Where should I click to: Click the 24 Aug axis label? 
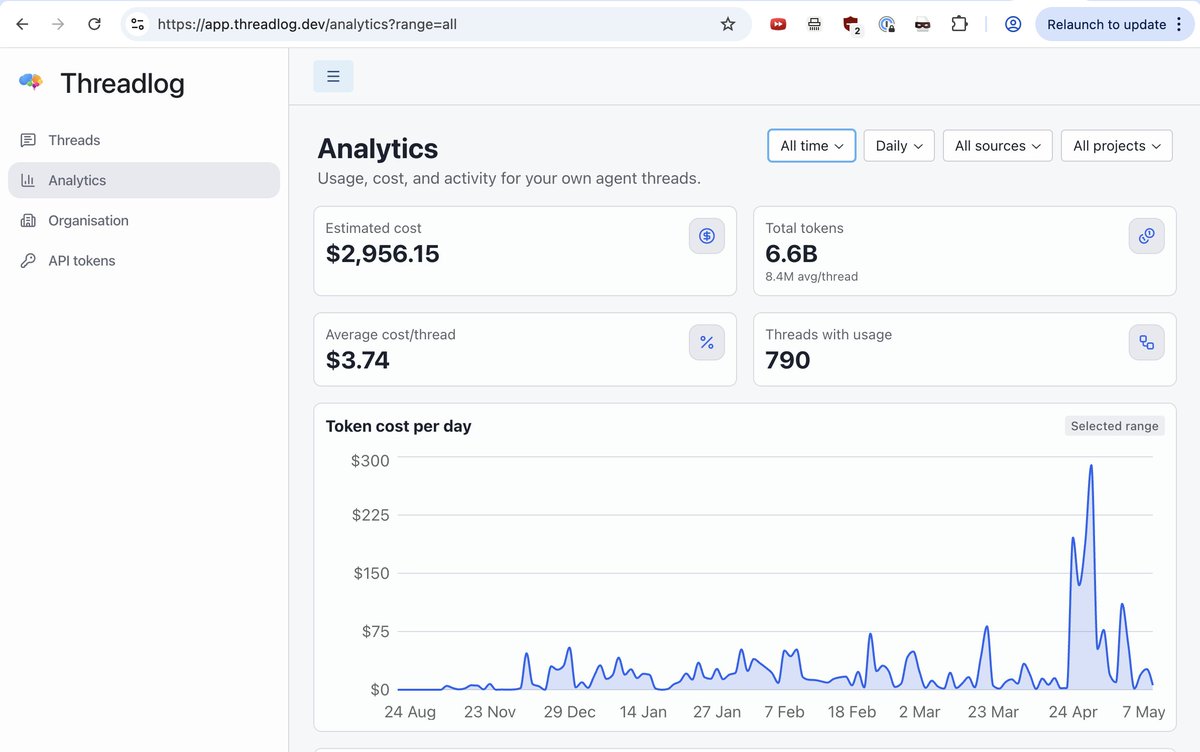[410, 712]
